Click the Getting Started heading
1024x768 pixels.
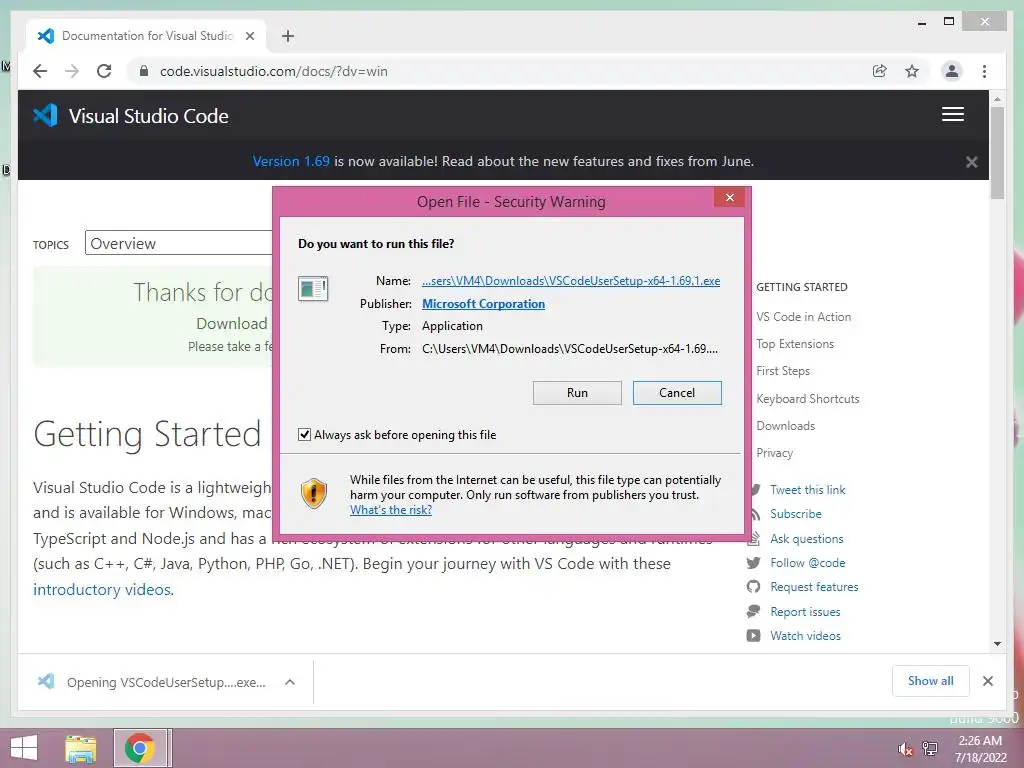pos(147,434)
